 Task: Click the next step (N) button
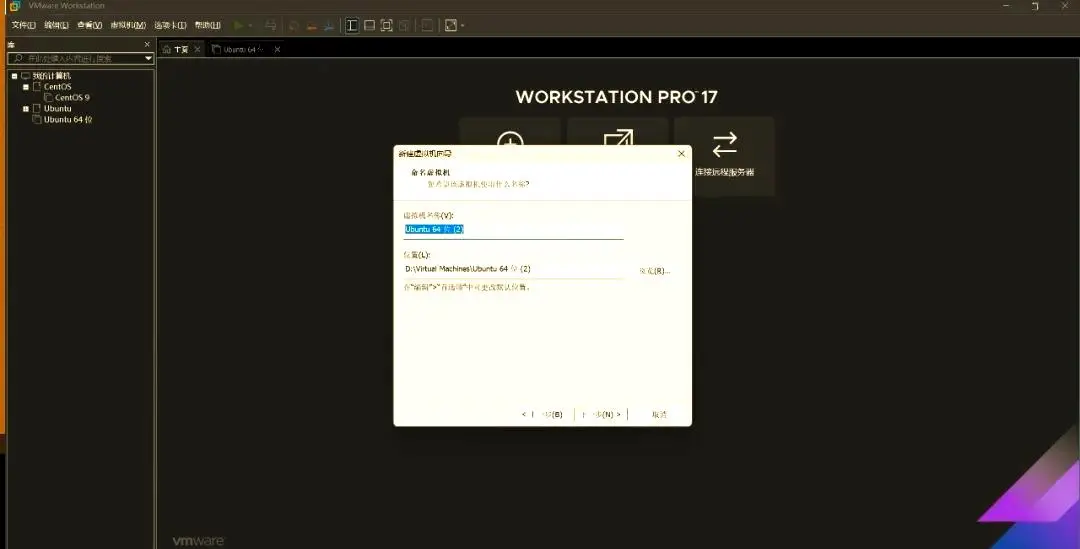coord(601,415)
